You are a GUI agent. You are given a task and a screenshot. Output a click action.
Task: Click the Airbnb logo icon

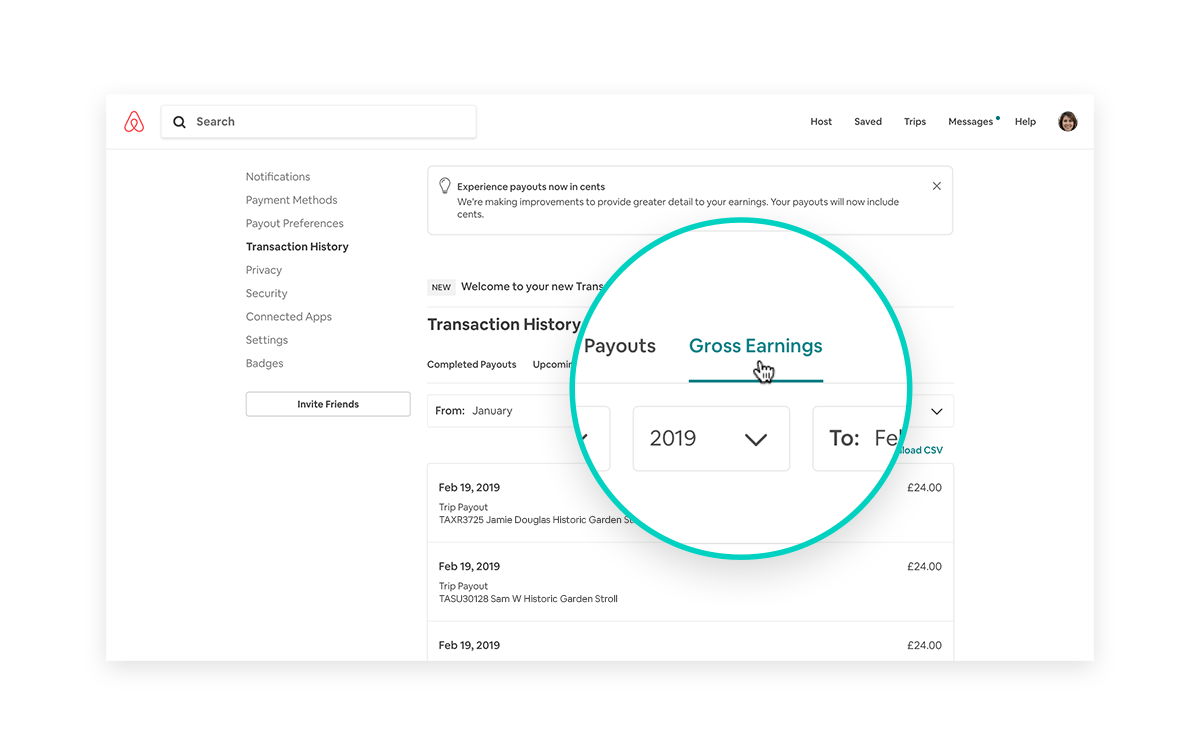134,122
